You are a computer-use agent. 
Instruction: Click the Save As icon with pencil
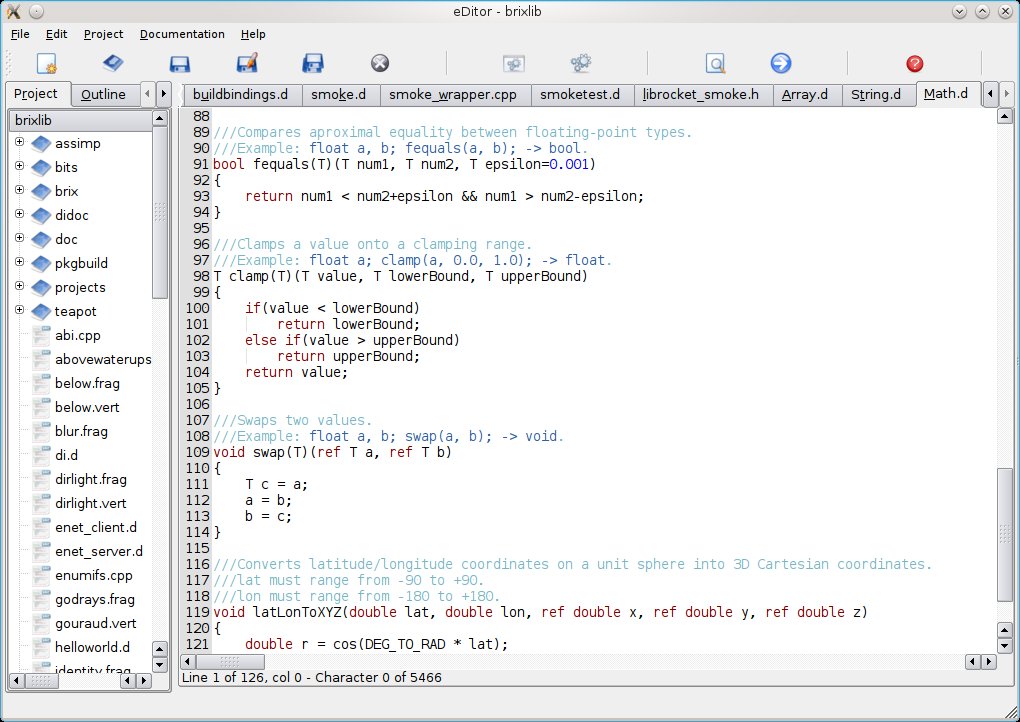pos(247,64)
